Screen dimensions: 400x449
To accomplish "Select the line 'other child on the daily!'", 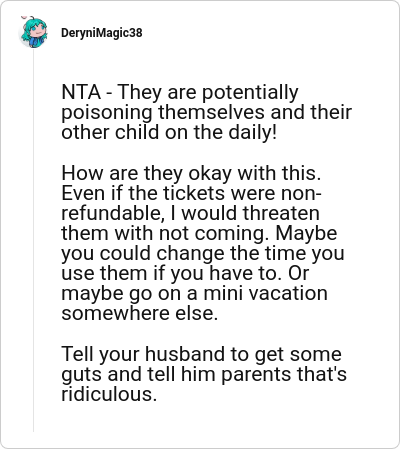I will point(169,132).
